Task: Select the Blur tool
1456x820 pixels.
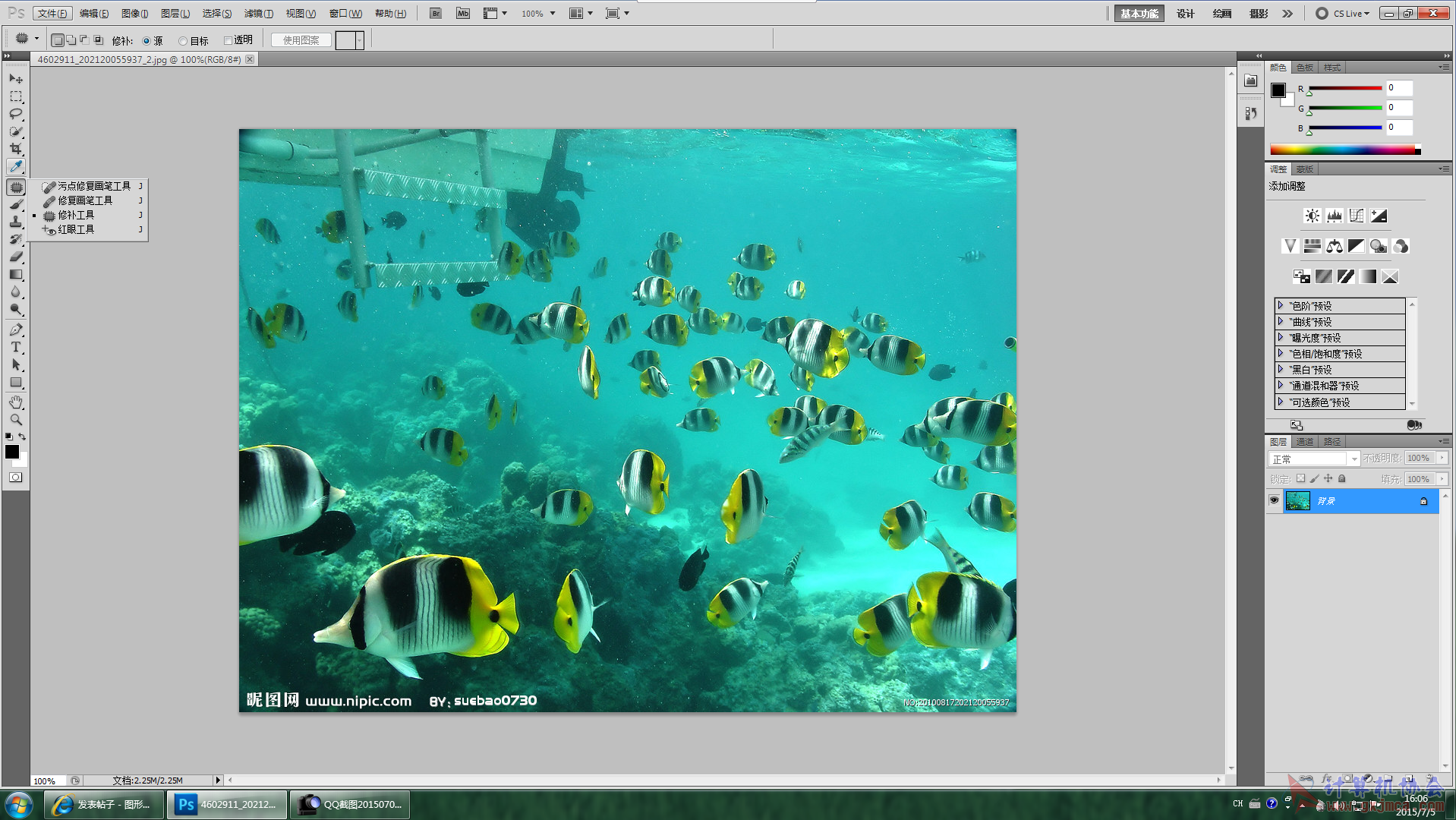Action: pos(16,292)
